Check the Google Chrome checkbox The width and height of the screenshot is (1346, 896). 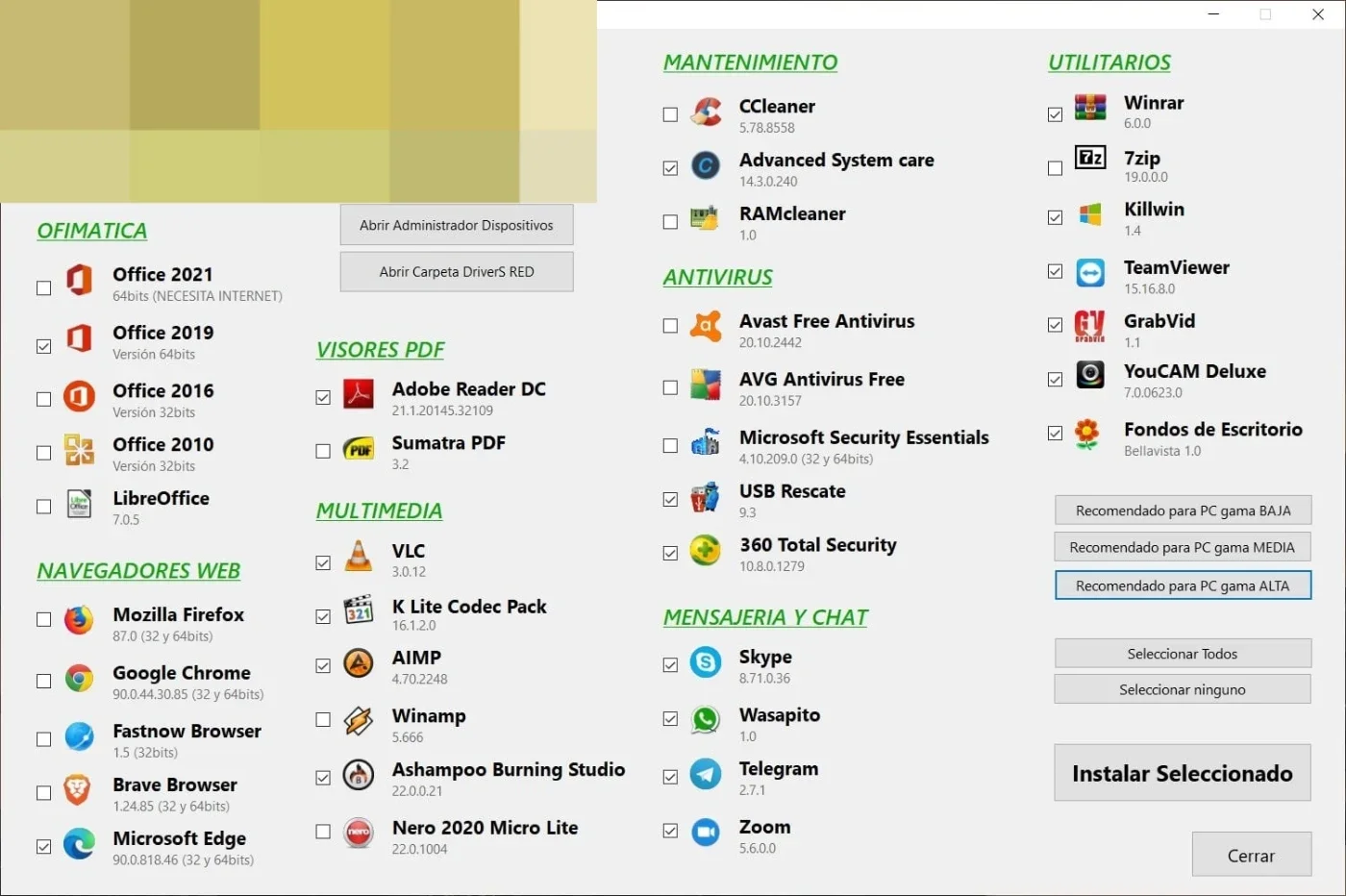click(43, 681)
